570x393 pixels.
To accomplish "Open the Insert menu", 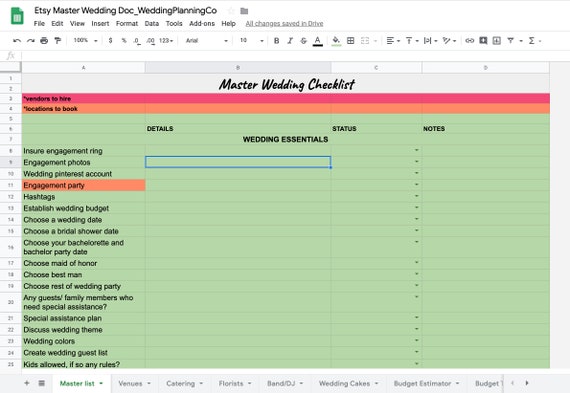I will pos(100,24).
